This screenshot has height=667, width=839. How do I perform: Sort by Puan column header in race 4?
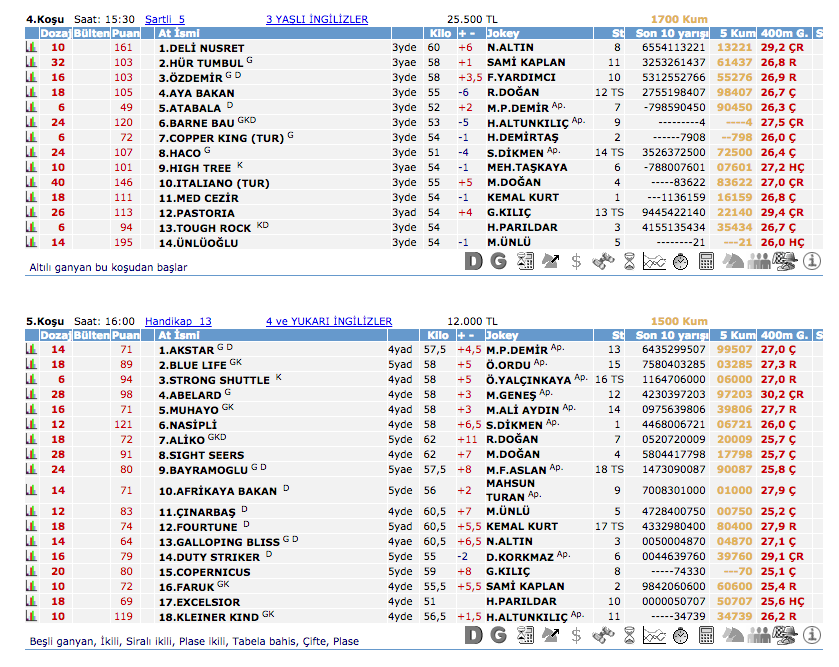coord(124,33)
